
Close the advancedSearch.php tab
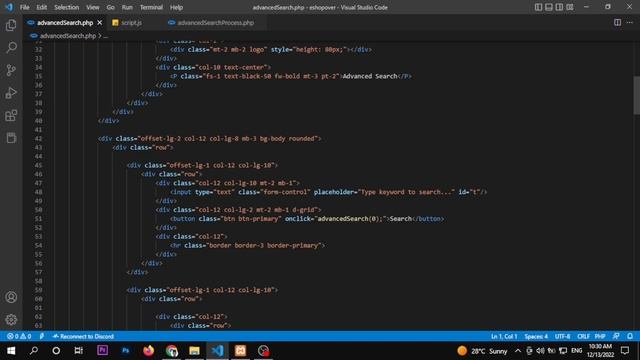pos(100,22)
